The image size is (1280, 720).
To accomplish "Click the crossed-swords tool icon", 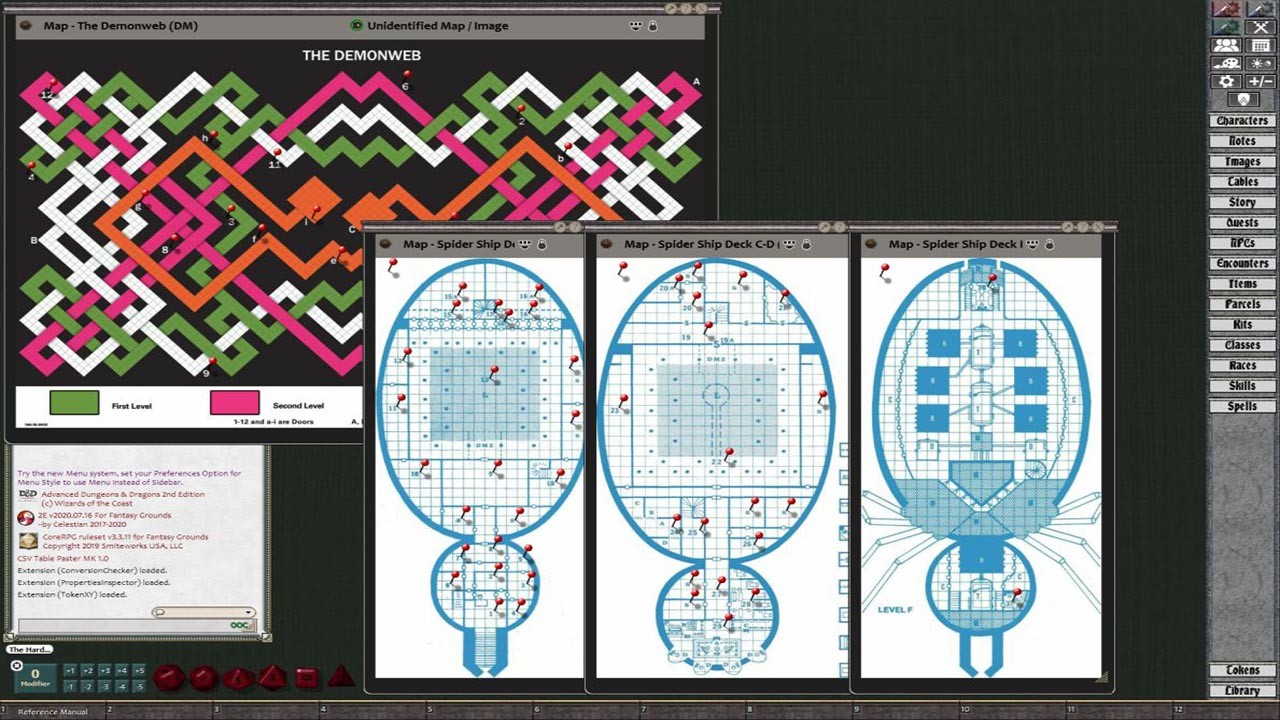I will tap(1261, 27).
